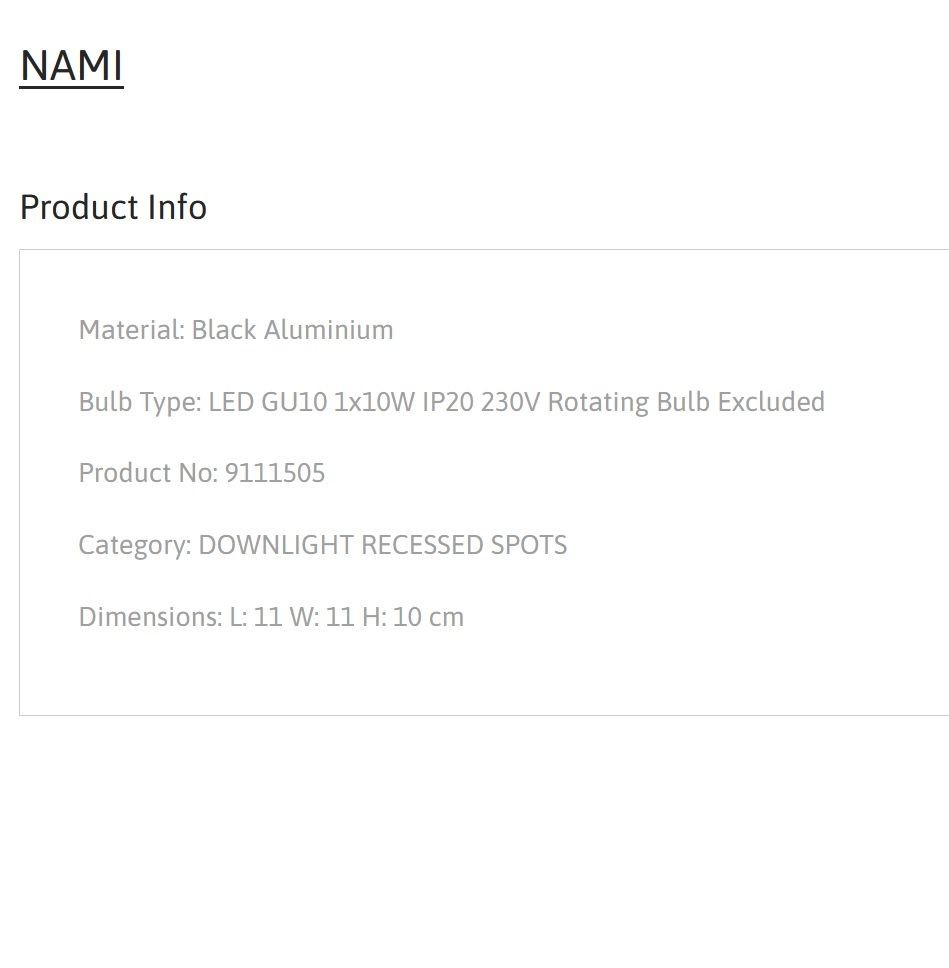The height and width of the screenshot is (968, 949).
Task: Click the word RECESSED in Category line
Action: [422, 545]
